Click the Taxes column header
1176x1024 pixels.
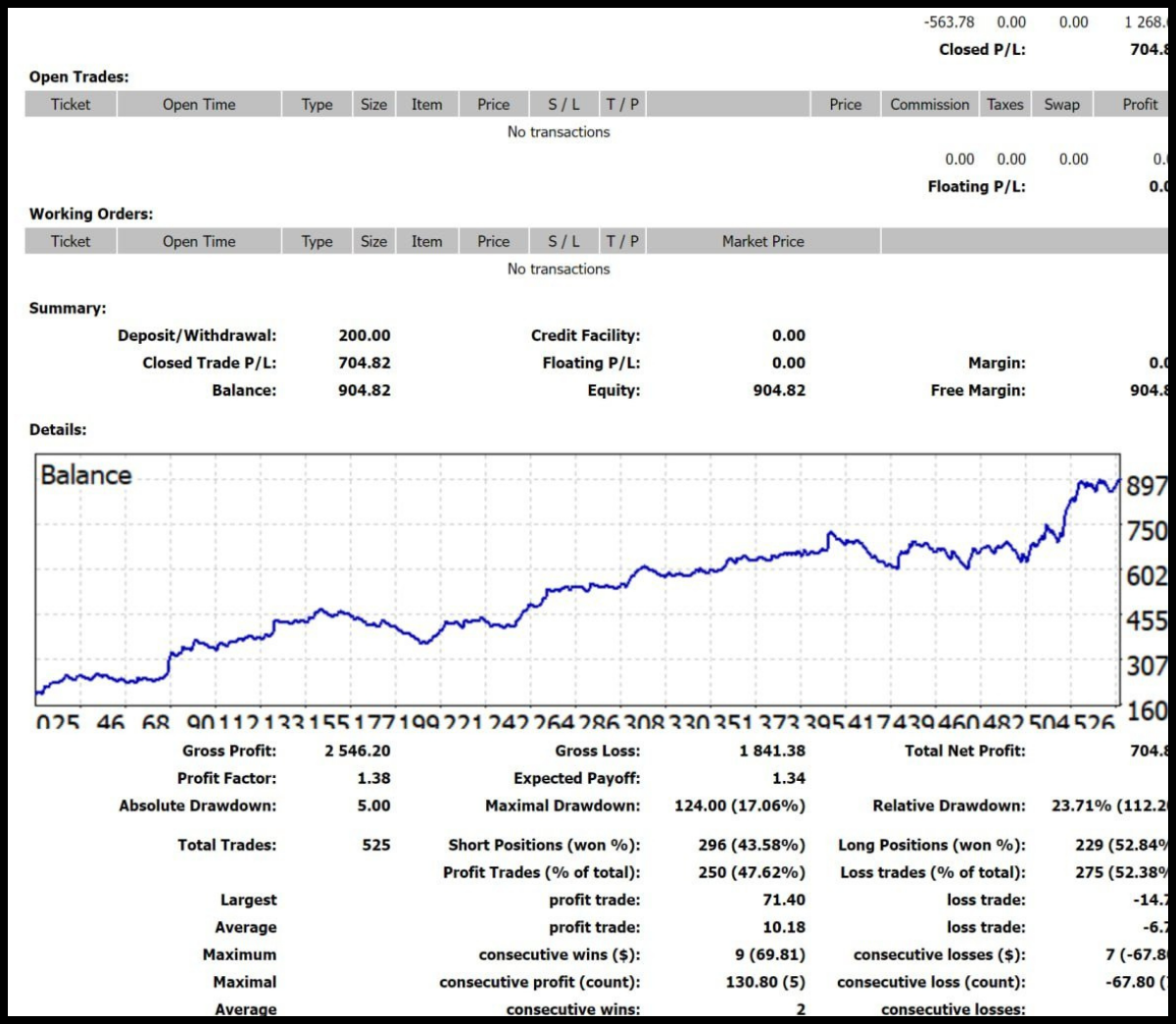point(1004,104)
